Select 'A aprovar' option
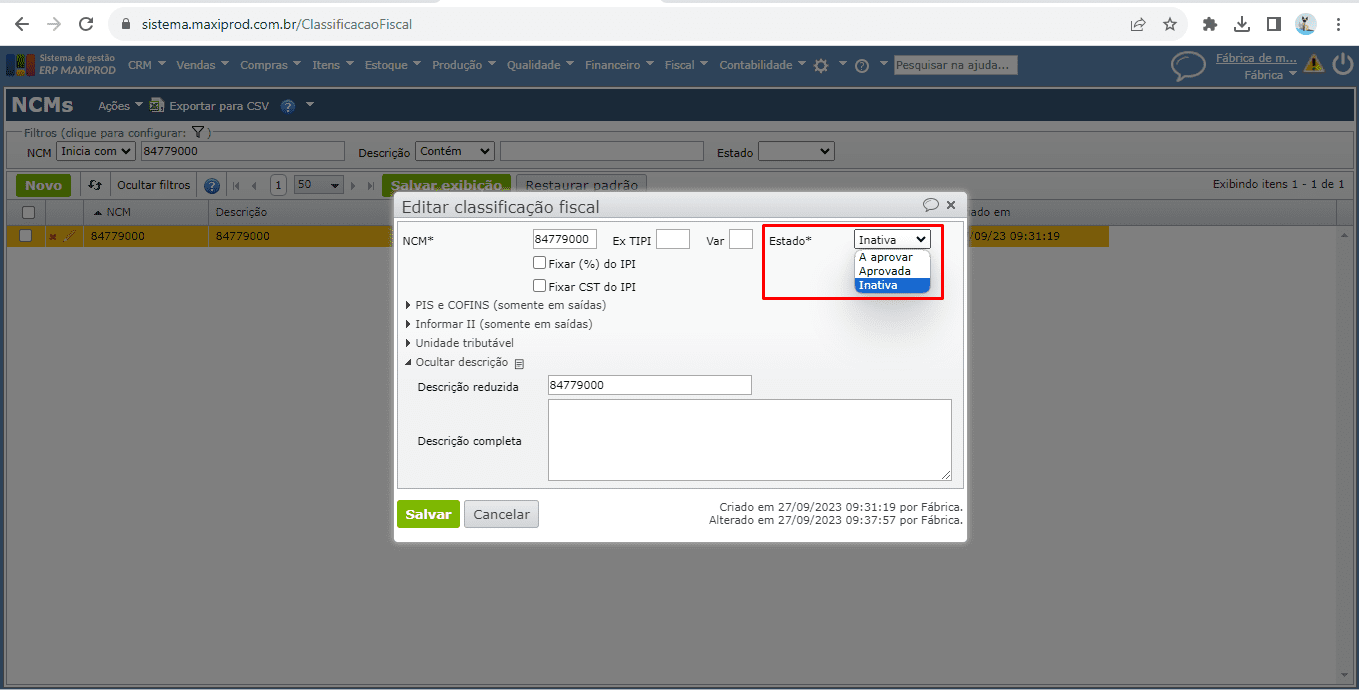This screenshot has width=1359, height=690. pos(892,257)
